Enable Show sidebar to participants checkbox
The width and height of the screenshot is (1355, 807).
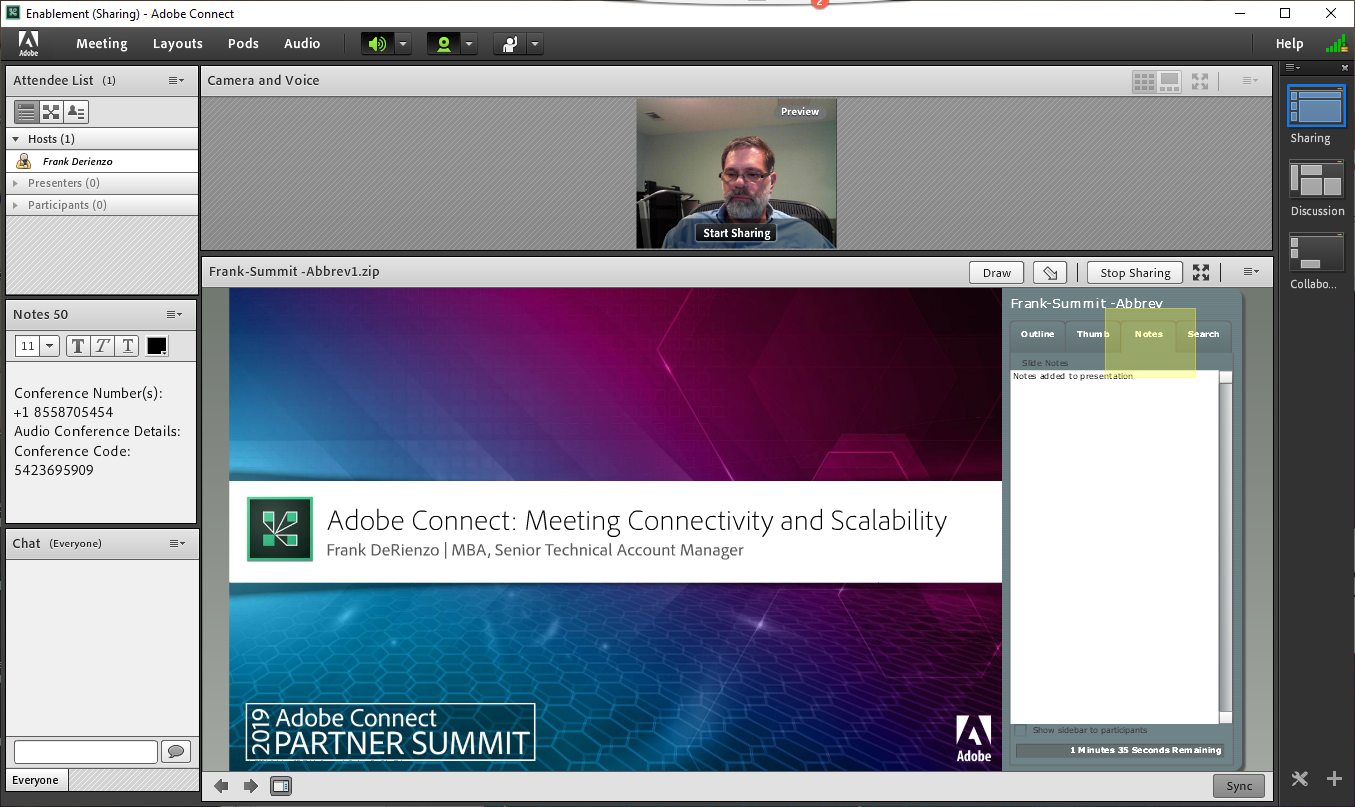pyautogui.click(x=1020, y=731)
